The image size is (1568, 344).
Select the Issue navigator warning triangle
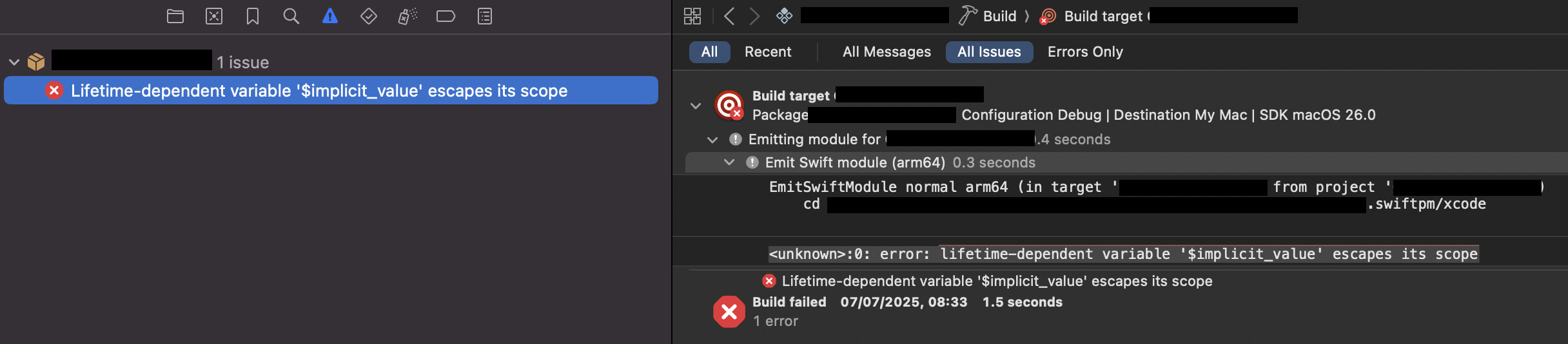(x=330, y=16)
